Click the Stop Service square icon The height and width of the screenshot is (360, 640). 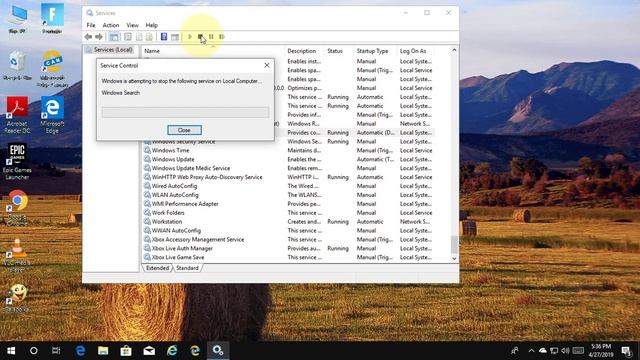click(200, 37)
